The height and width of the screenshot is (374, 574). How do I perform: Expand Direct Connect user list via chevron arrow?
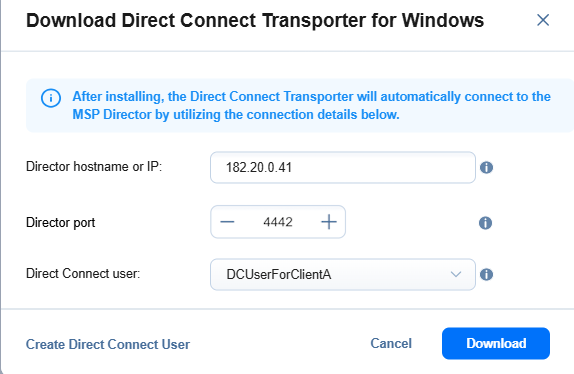(x=456, y=274)
